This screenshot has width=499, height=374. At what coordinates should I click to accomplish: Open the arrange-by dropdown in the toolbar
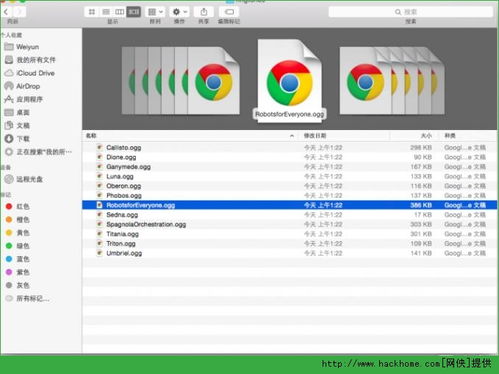click(x=155, y=12)
